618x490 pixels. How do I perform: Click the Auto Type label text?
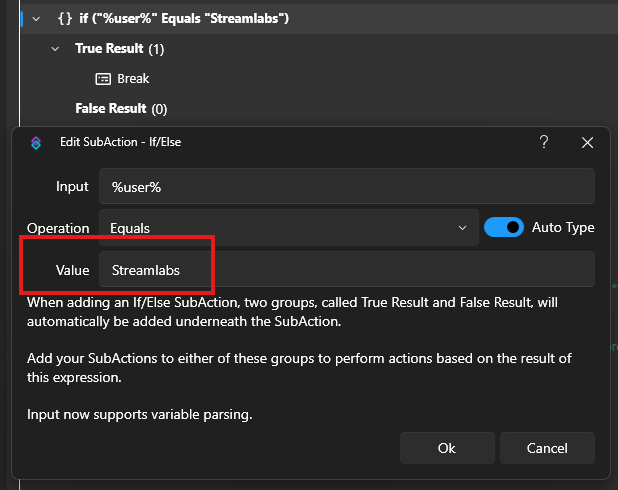point(563,227)
